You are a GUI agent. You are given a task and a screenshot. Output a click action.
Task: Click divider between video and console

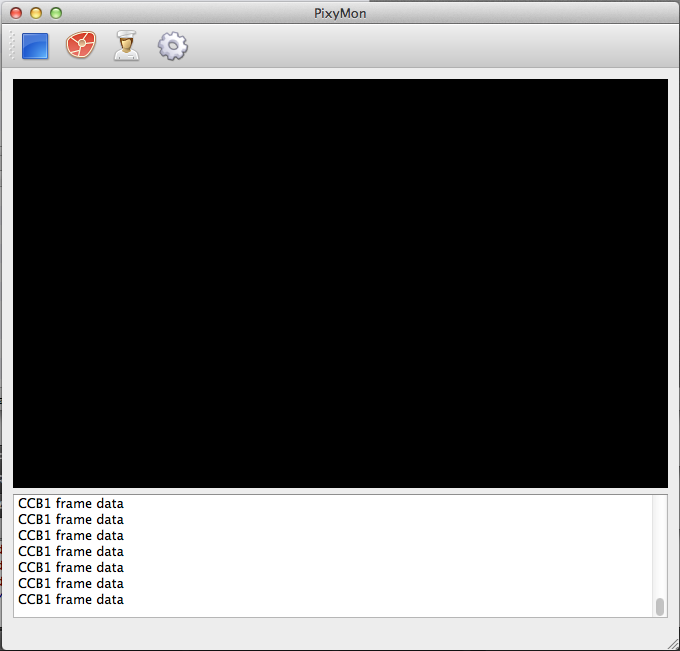point(340,491)
